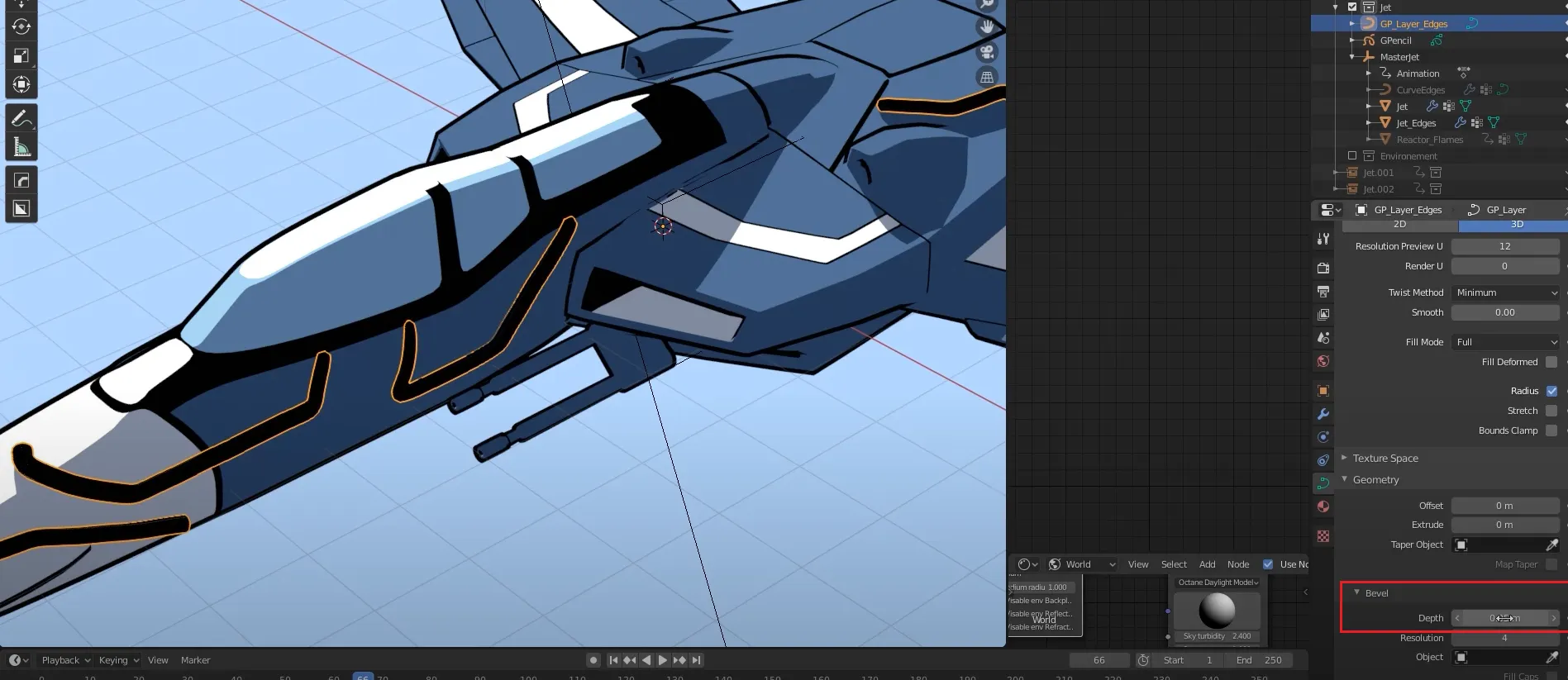Screen dimensions: 1568x680
Task: Enable the Bounds Clamp checkbox
Action: (x=1551, y=430)
